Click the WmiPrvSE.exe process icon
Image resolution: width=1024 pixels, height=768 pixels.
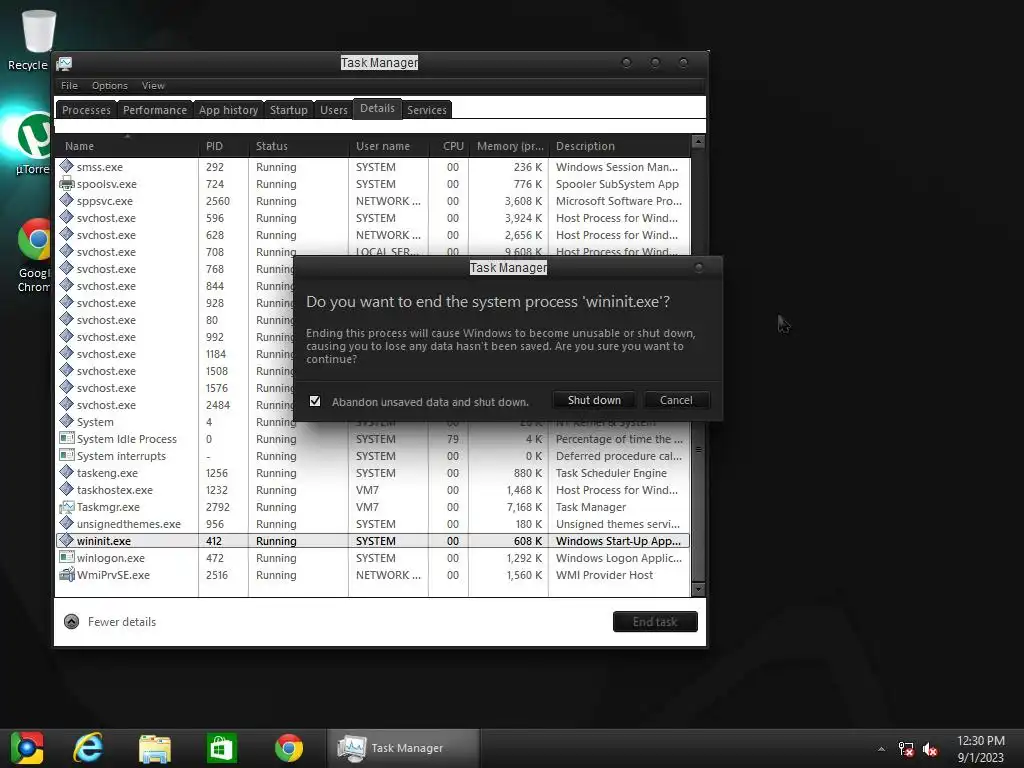tap(66, 575)
